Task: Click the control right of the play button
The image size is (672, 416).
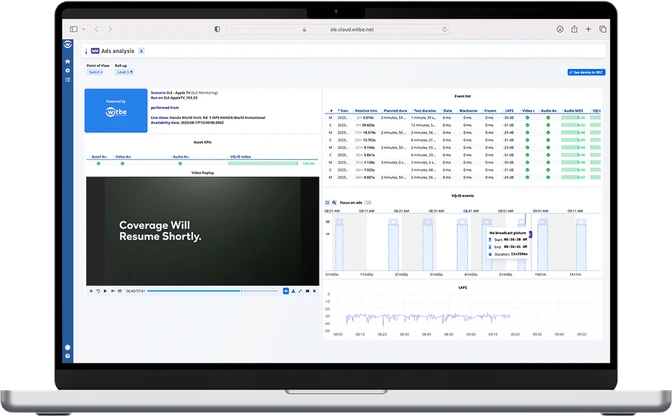Action: 113,291
